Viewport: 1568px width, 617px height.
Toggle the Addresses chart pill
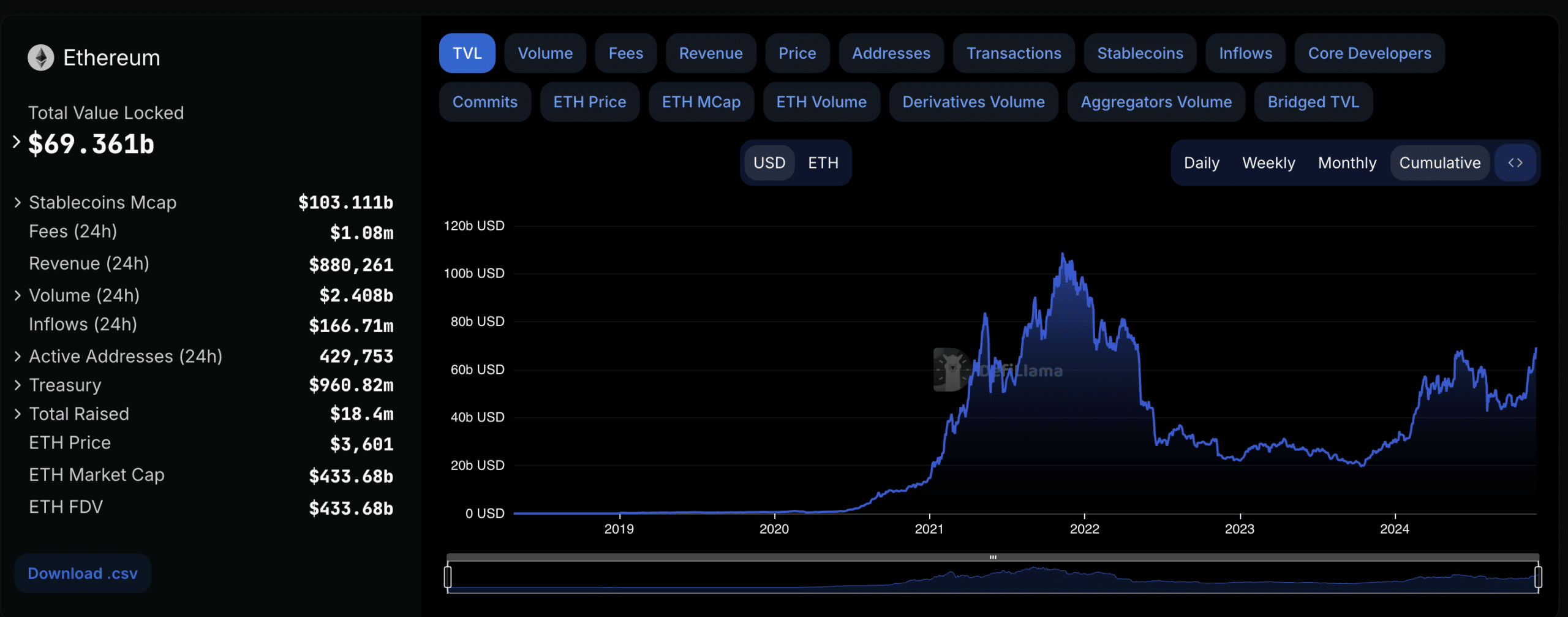tap(891, 53)
